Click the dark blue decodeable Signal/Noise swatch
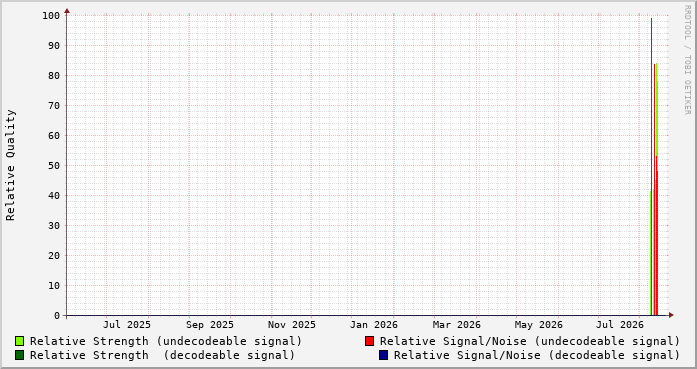 tap(383, 355)
